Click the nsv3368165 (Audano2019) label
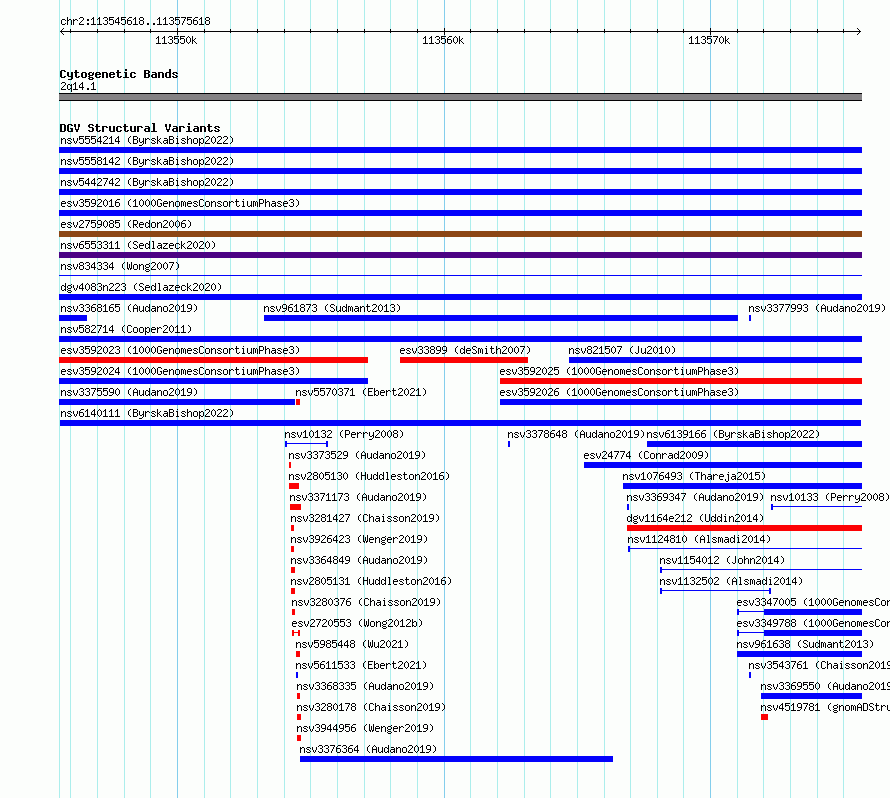Viewport: 890px width, 798px height. point(129,308)
